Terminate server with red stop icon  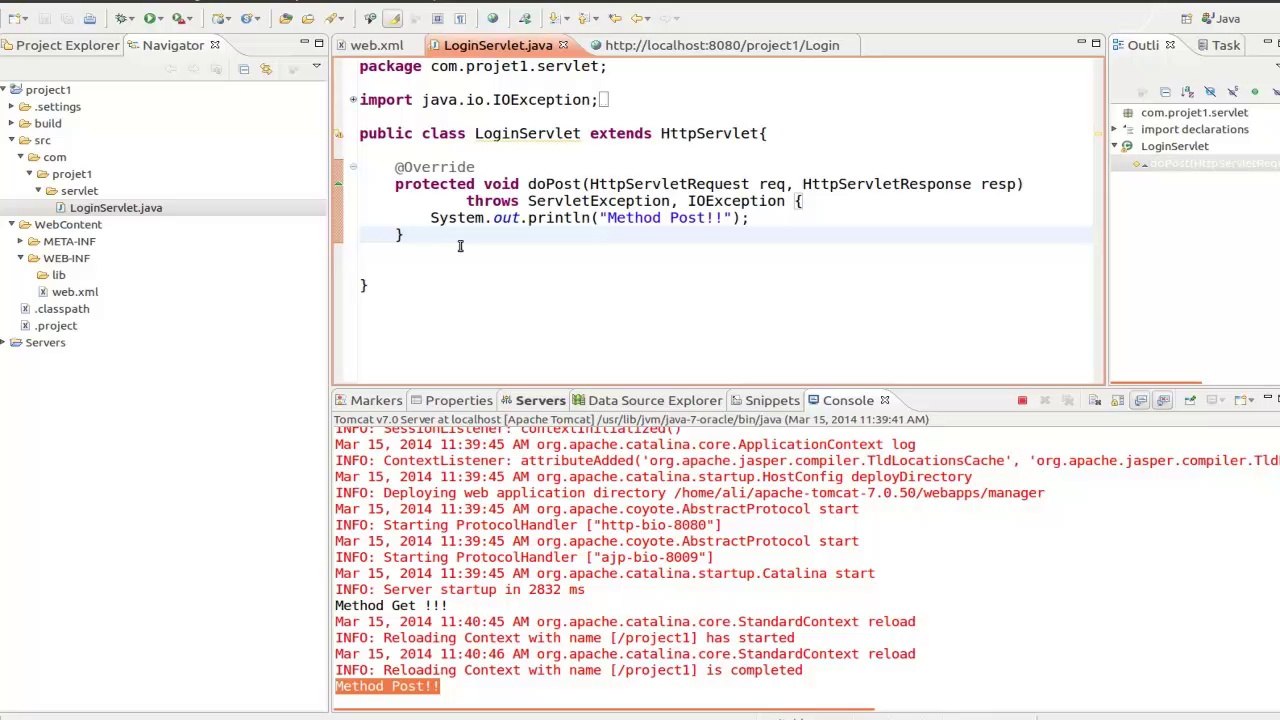(1022, 400)
